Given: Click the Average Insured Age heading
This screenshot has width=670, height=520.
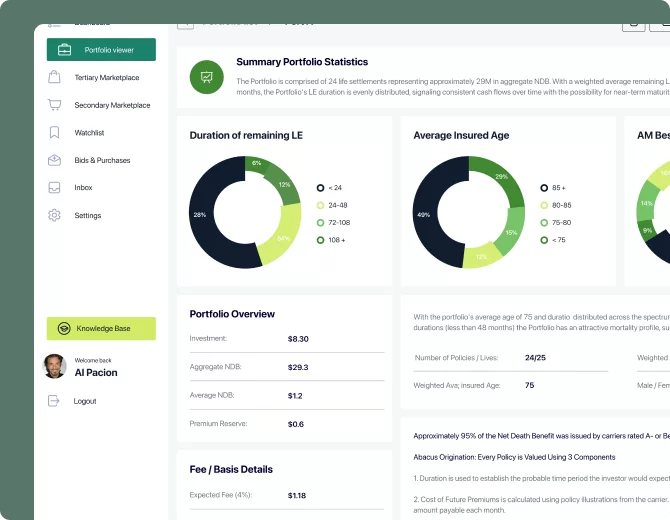Looking at the screenshot, I should (461, 135).
